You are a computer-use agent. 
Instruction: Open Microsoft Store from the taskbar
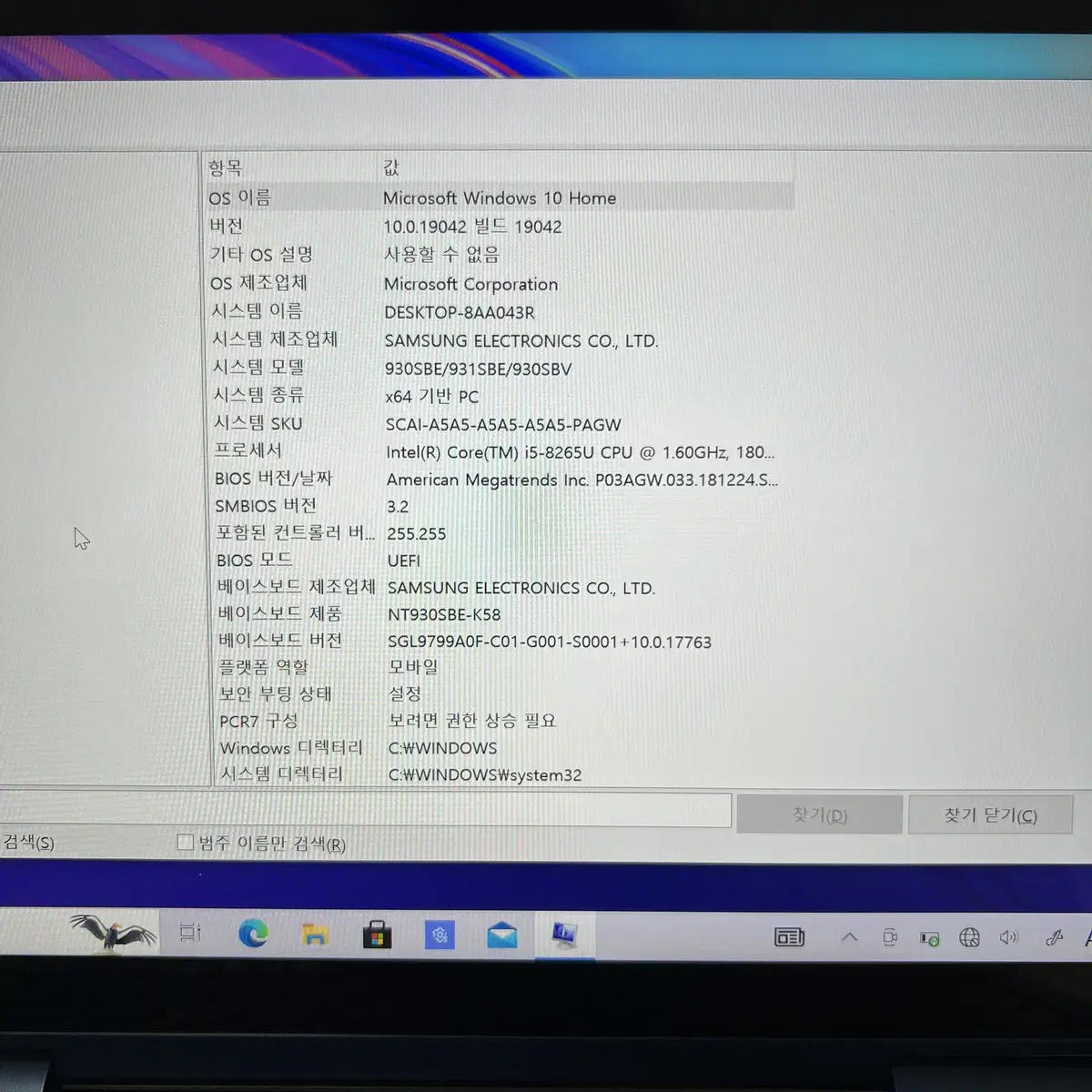point(377,935)
